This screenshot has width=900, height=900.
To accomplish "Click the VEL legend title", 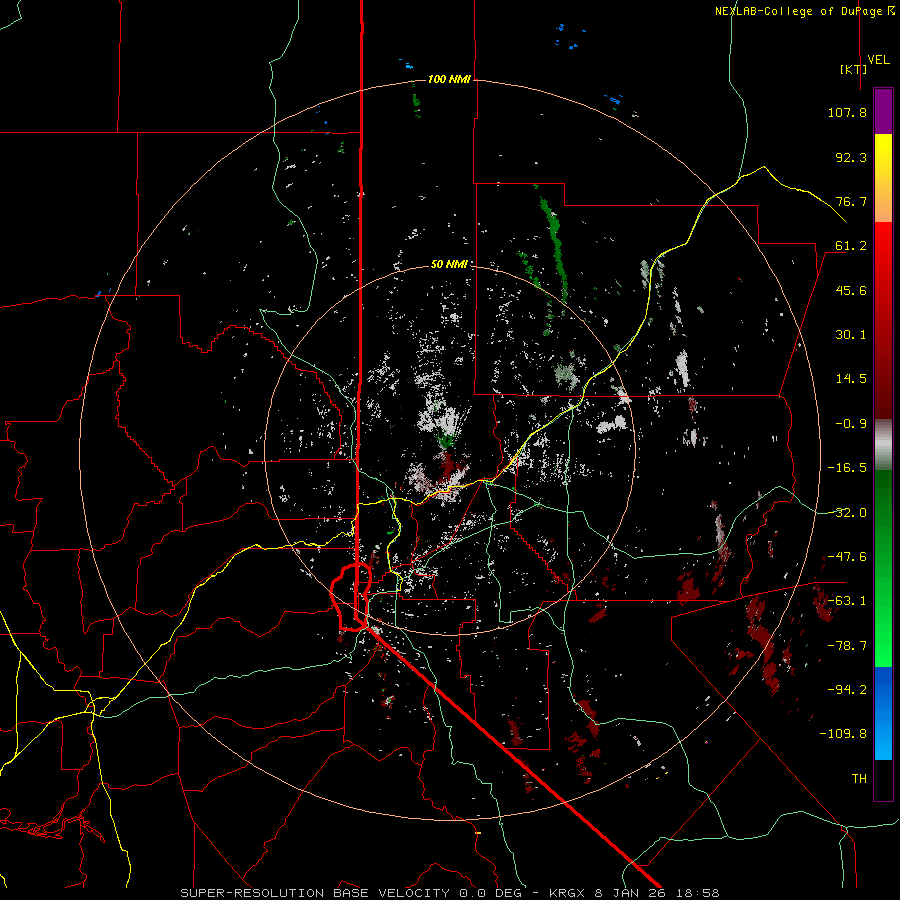I will click(878, 60).
